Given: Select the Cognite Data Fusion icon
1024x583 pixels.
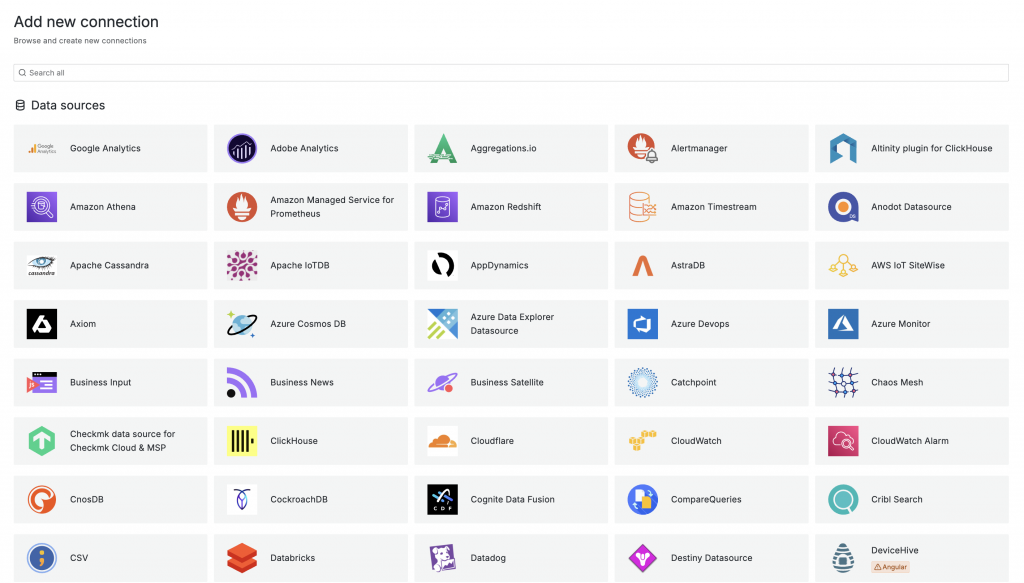Looking at the screenshot, I should coord(442,499).
